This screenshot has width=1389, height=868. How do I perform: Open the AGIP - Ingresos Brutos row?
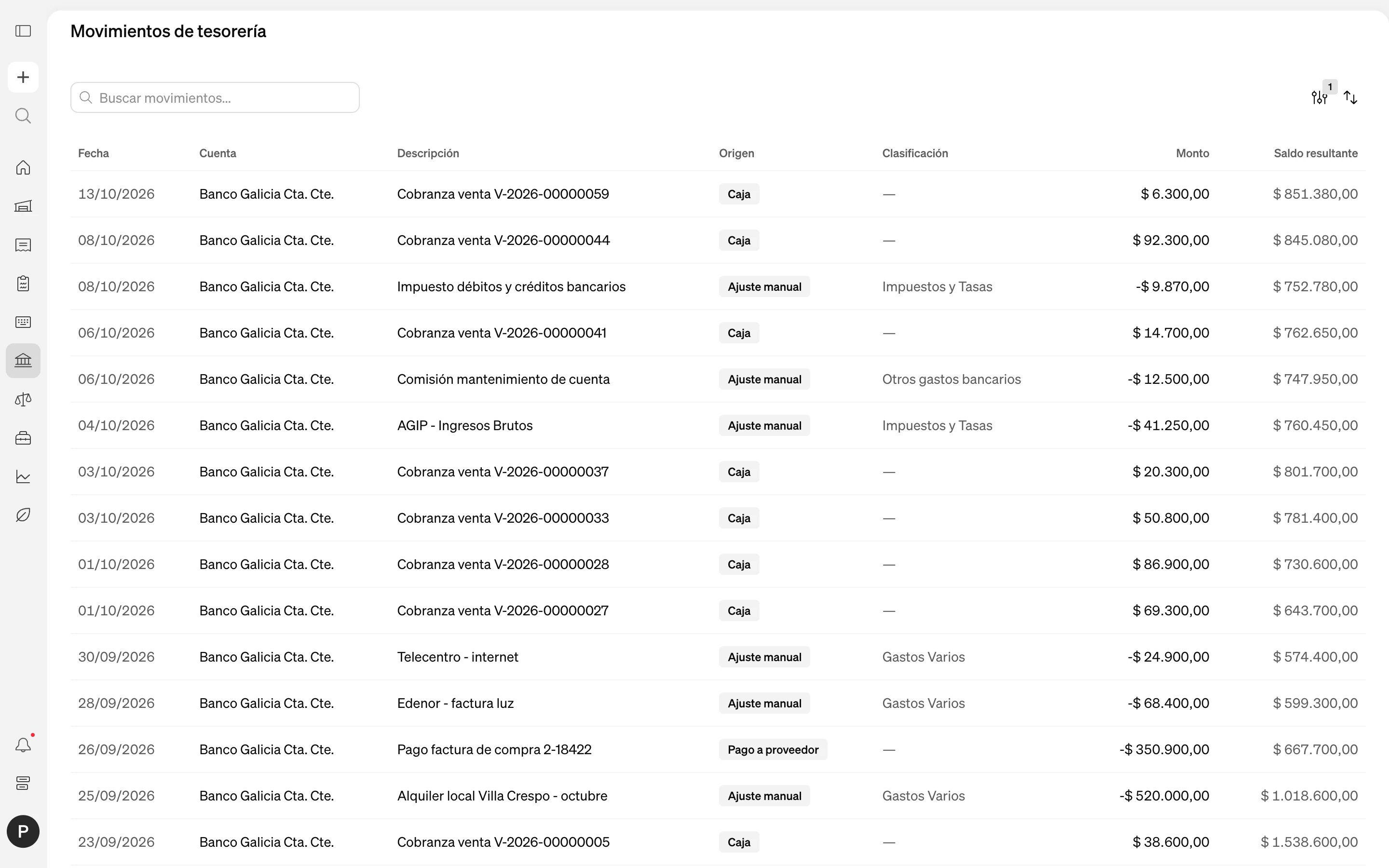(x=718, y=425)
